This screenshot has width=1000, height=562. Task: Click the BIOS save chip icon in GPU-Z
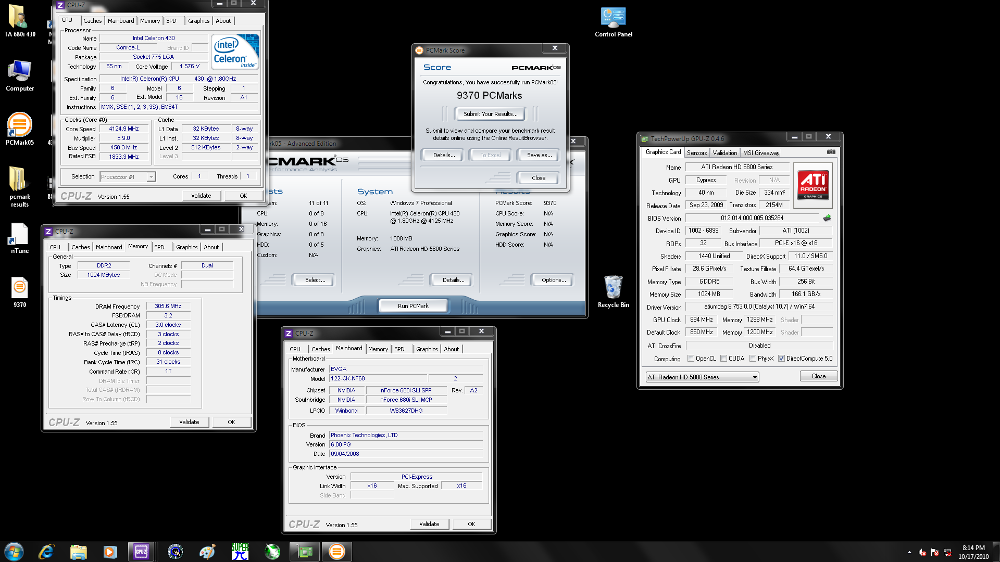coord(827,218)
